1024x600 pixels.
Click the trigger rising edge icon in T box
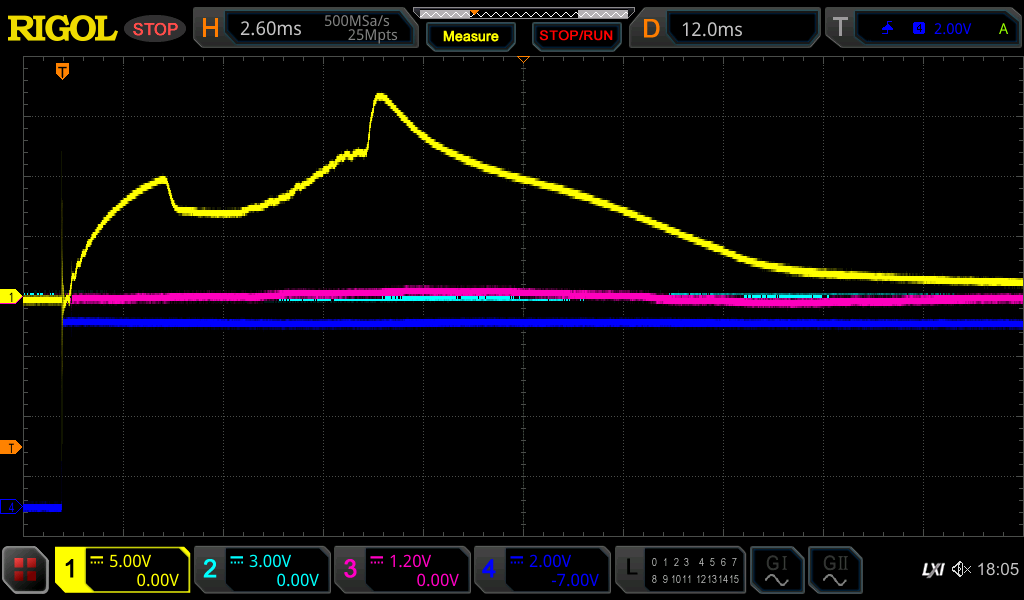(887, 29)
